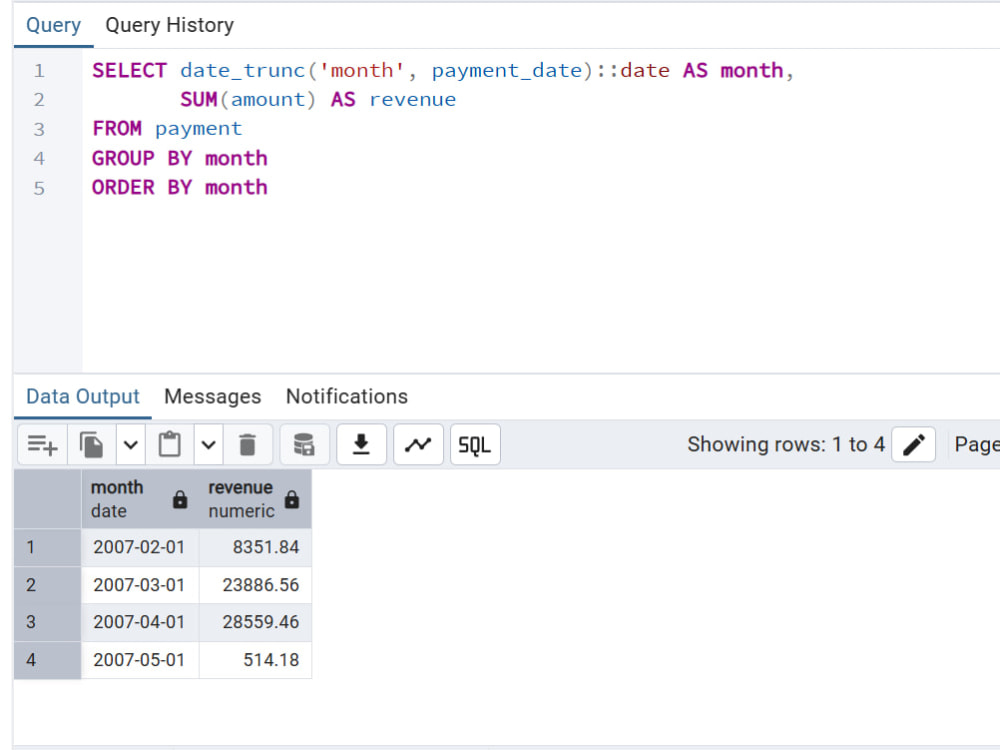Open the Query History tab
The image size is (1000, 750).
tap(170, 26)
